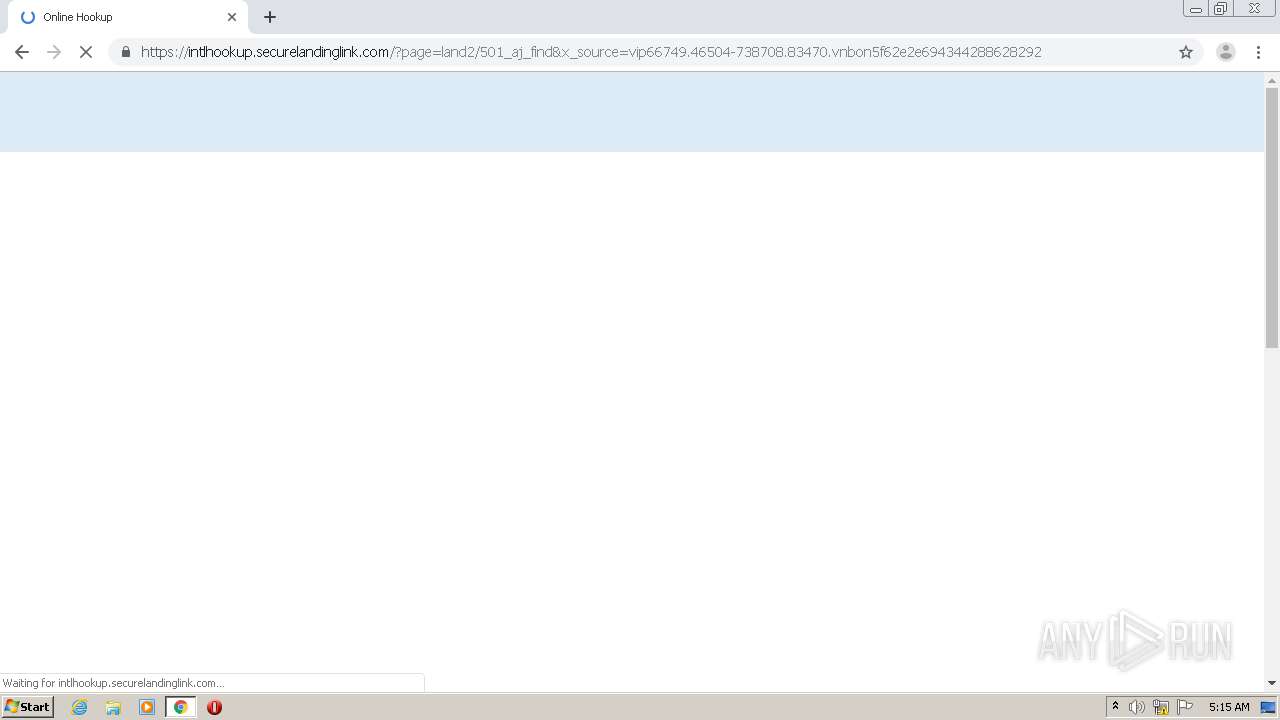The image size is (1280, 720).
Task: Stop loading the page
Action: (86, 52)
